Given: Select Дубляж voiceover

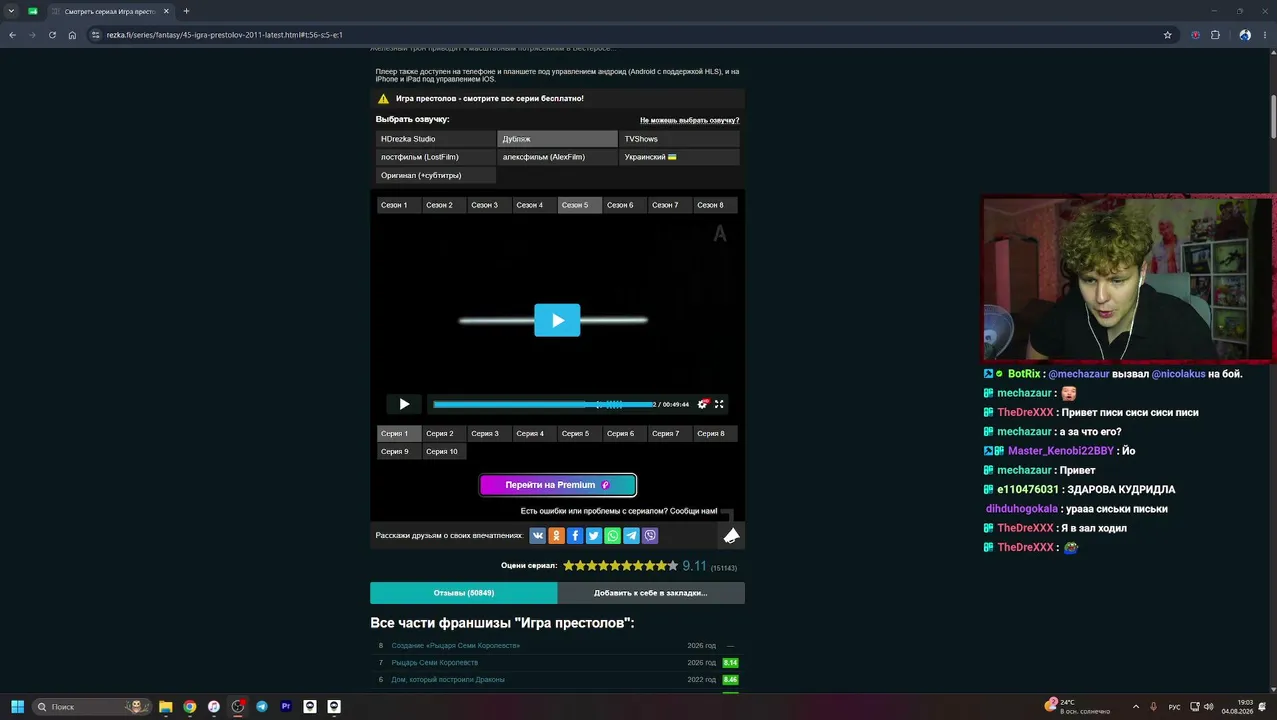Looking at the screenshot, I should coord(557,139).
